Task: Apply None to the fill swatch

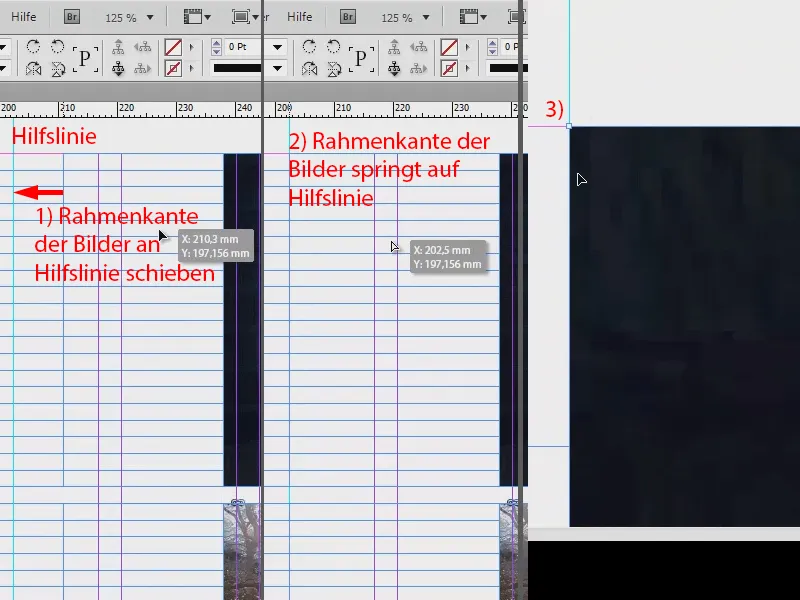Action: click(x=174, y=46)
